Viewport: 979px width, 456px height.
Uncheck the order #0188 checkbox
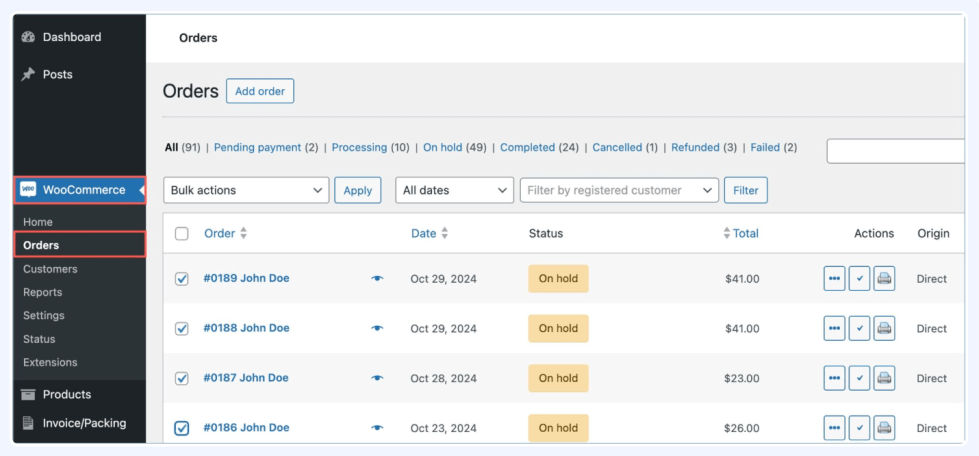(182, 329)
